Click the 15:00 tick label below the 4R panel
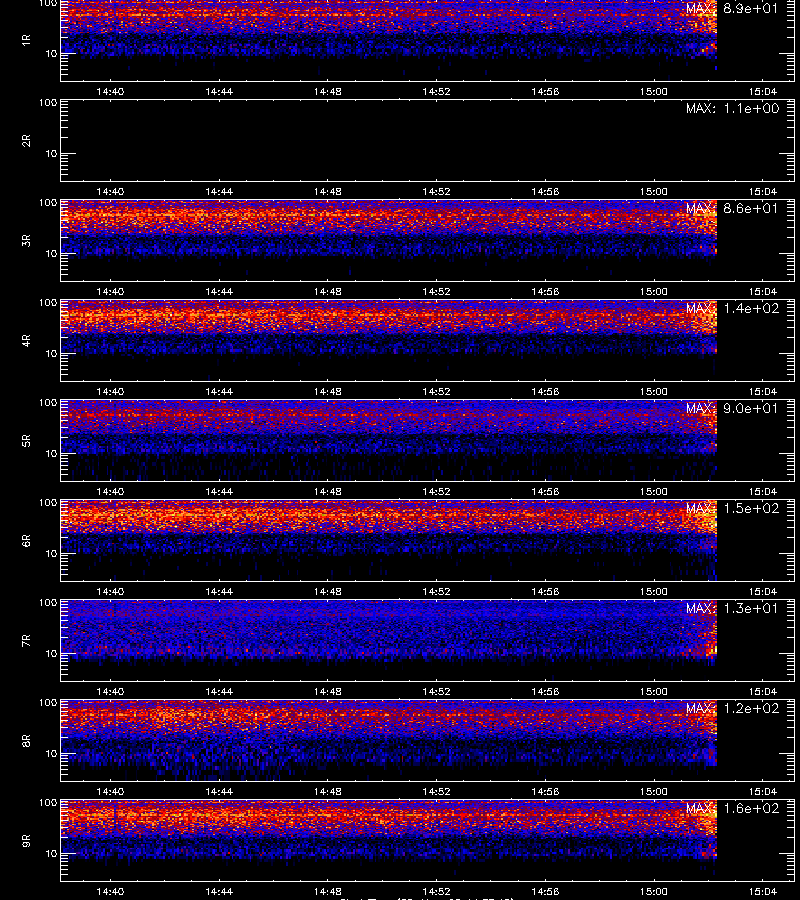Image resolution: width=800 pixels, height=900 pixels. click(654, 391)
